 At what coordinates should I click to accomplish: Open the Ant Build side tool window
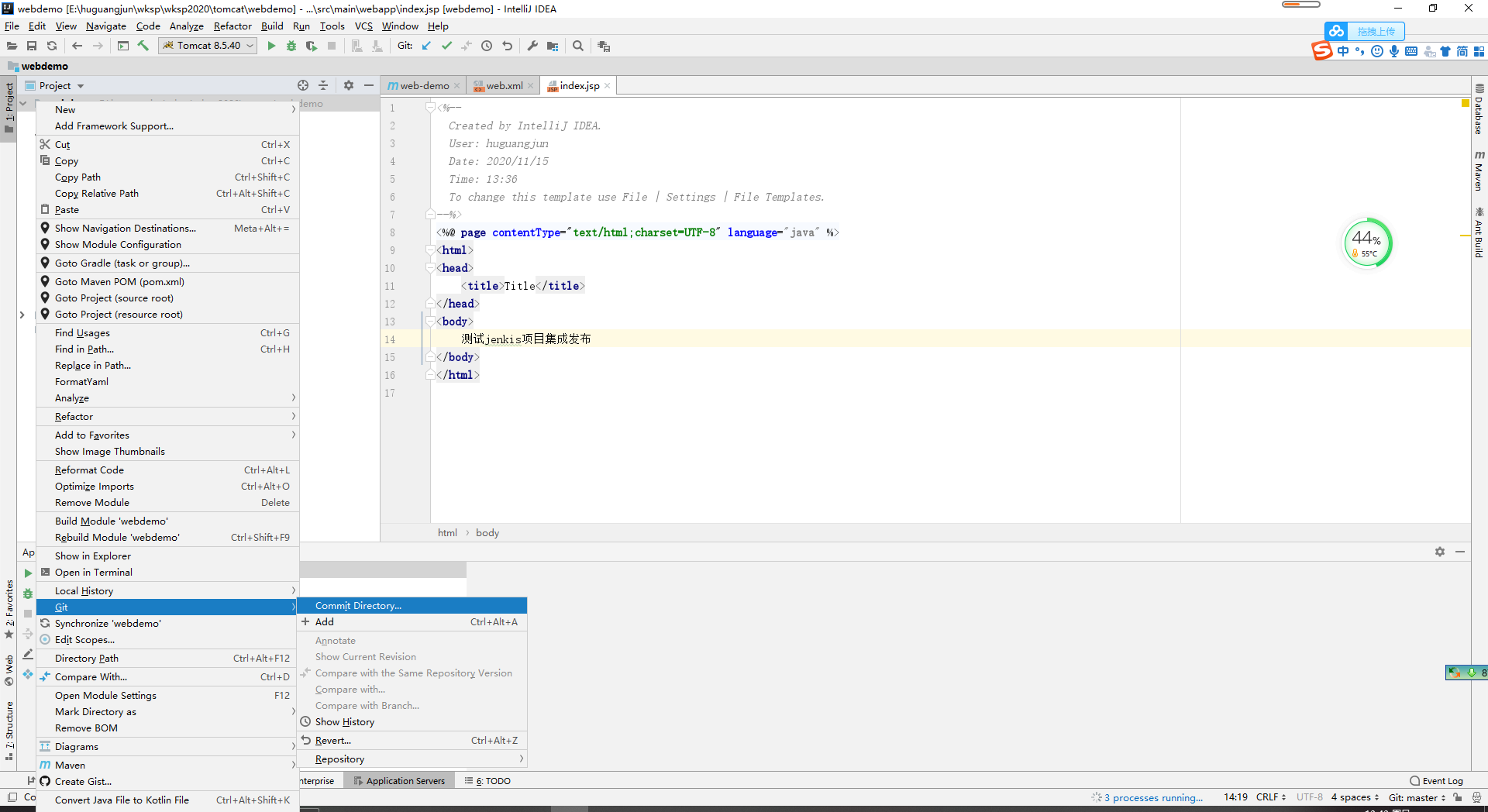pos(1479,233)
